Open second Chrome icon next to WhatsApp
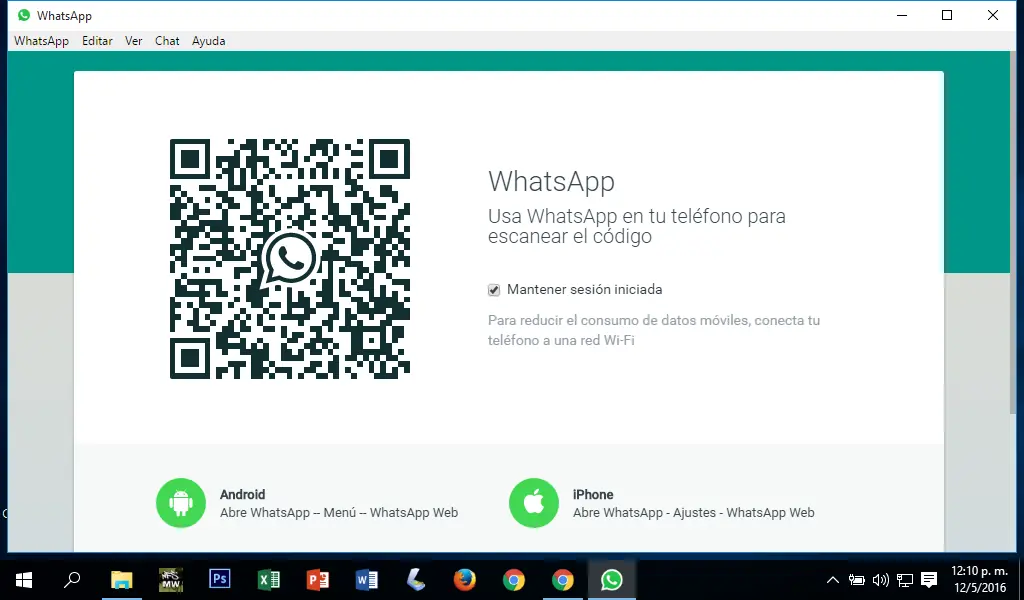Image resolution: width=1024 pixels, height=600 pixels. click(x=562, y=580)
